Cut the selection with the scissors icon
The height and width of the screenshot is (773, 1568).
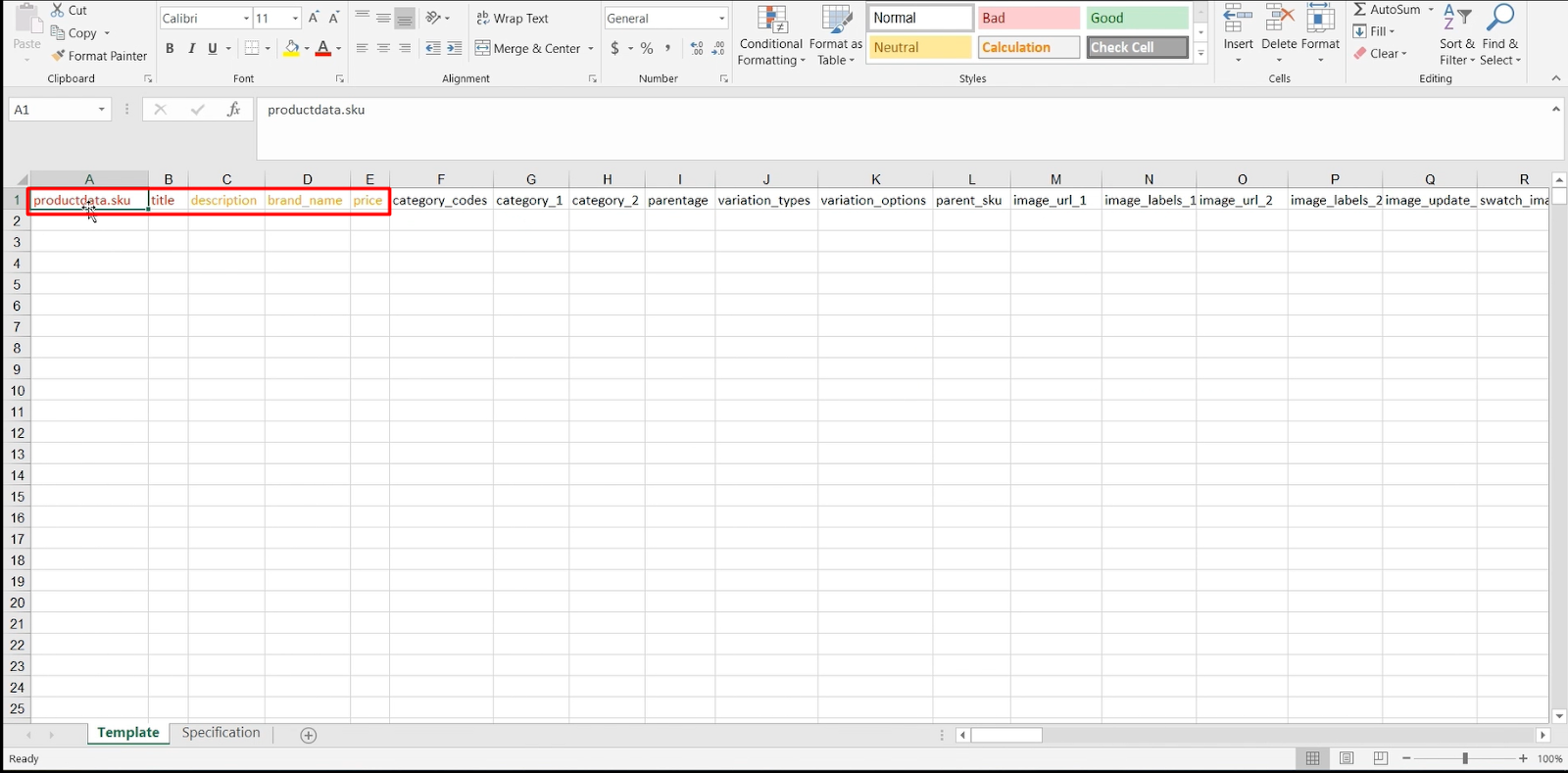69,10
